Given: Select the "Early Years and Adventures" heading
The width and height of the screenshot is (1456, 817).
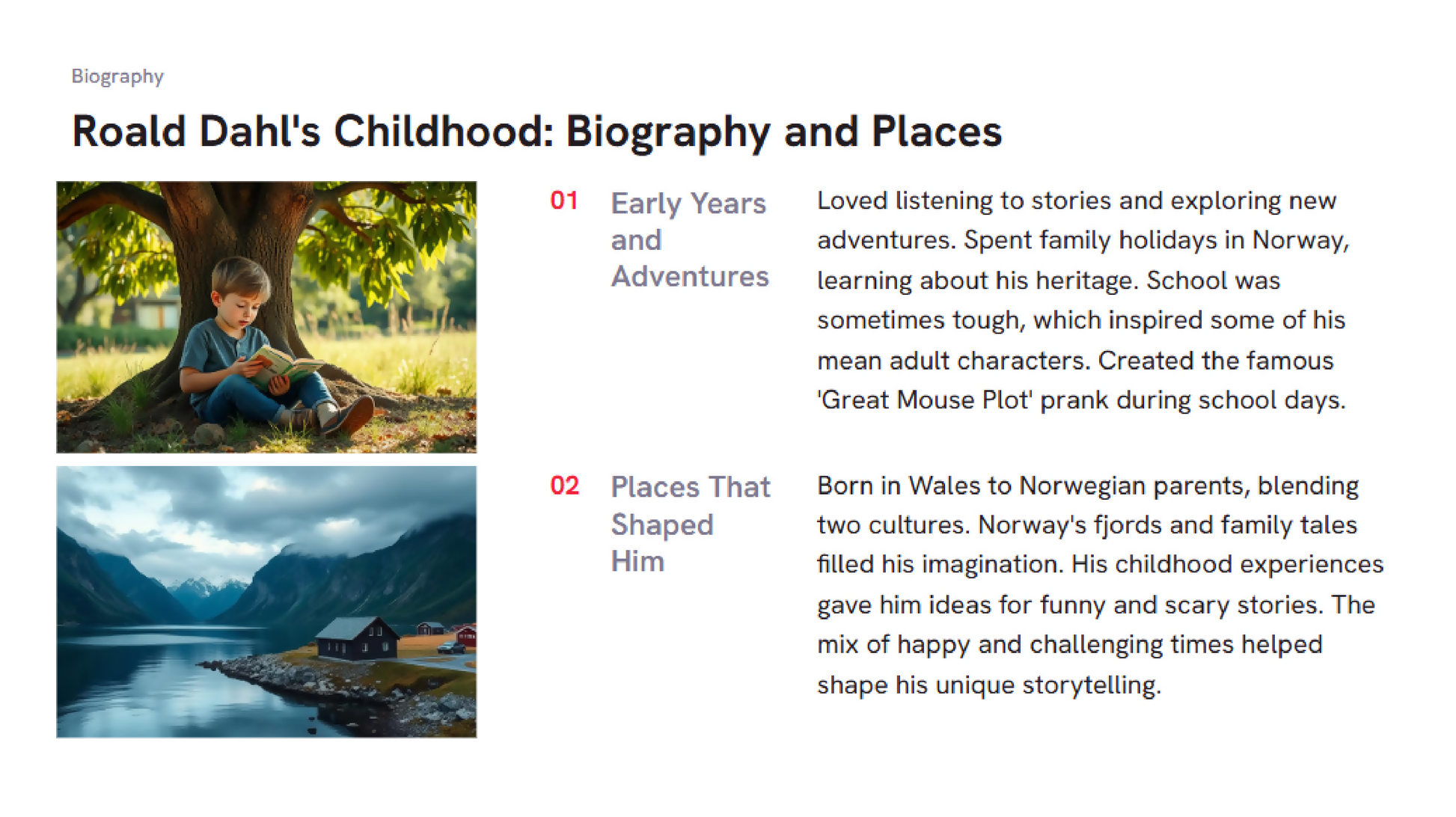Looking at the screenshot, I should tap(689, 239).
